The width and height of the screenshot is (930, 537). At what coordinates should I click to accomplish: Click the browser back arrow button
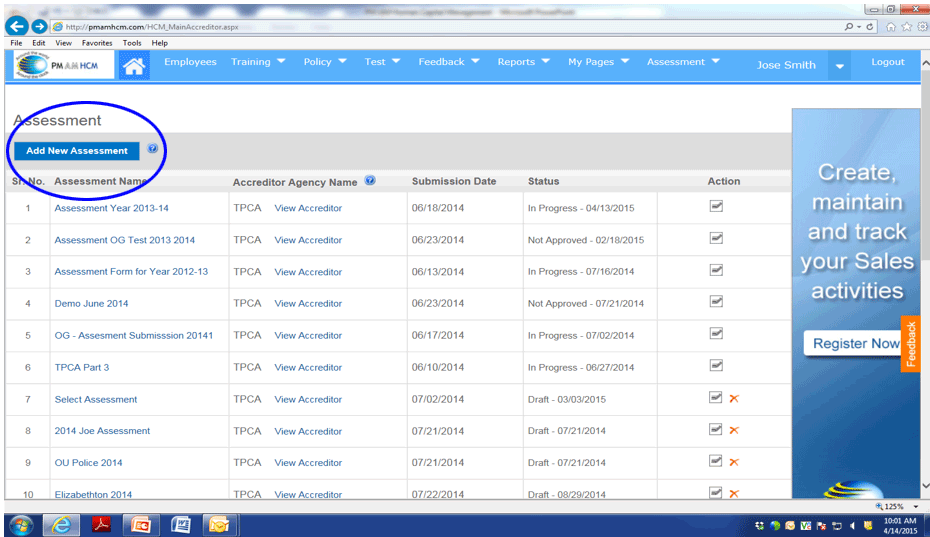coord(17,26)
